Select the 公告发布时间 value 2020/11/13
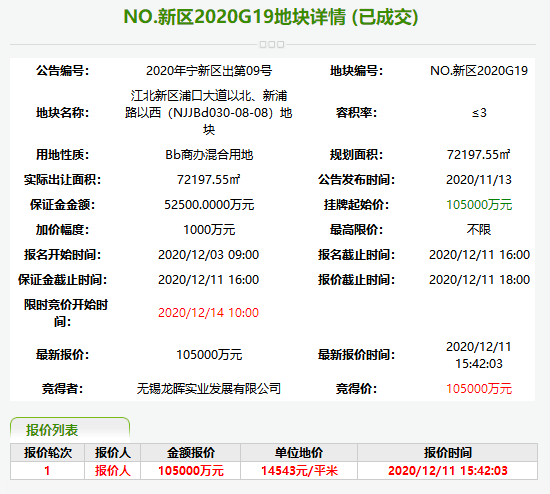550x494 pixels. point(479,180)
